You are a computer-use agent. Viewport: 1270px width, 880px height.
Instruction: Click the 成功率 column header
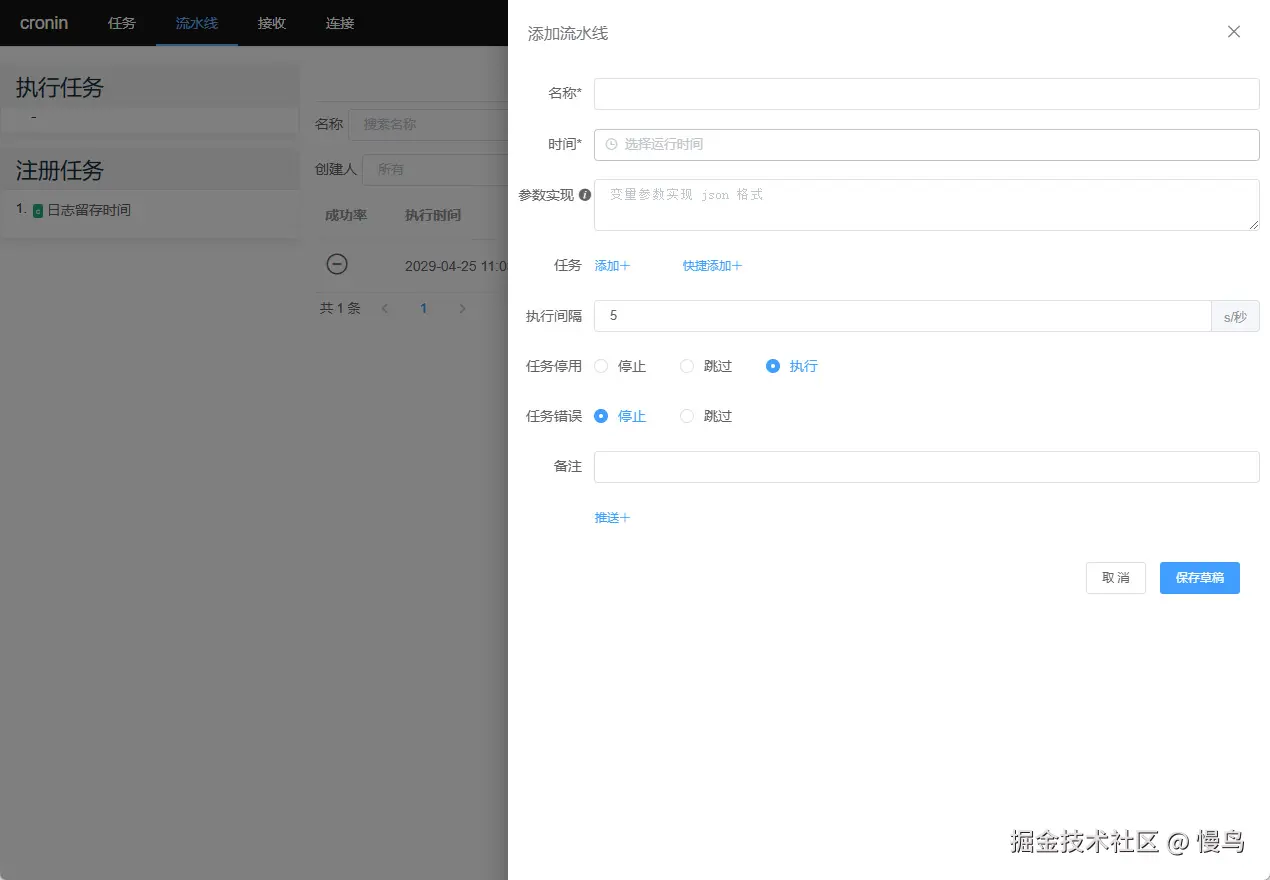(346, 215)
